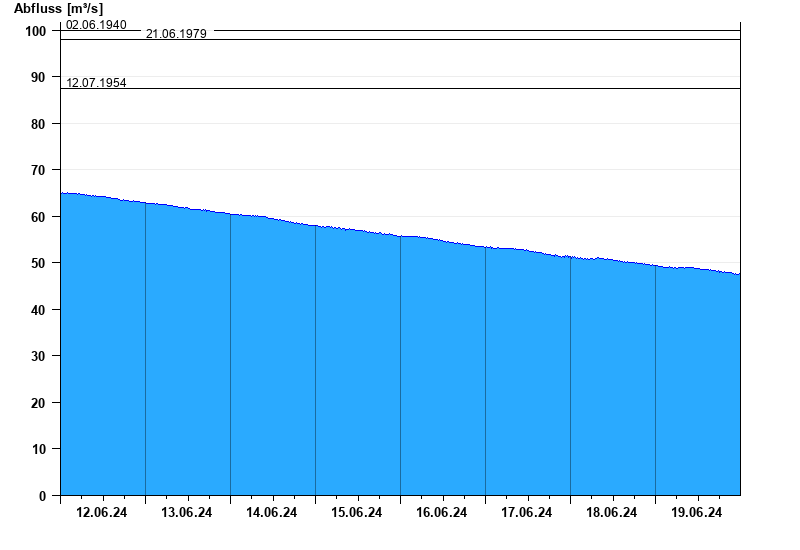The image size is (800, 550).
Task: Click the 10 y-axis value
Action: pos(38,449)
